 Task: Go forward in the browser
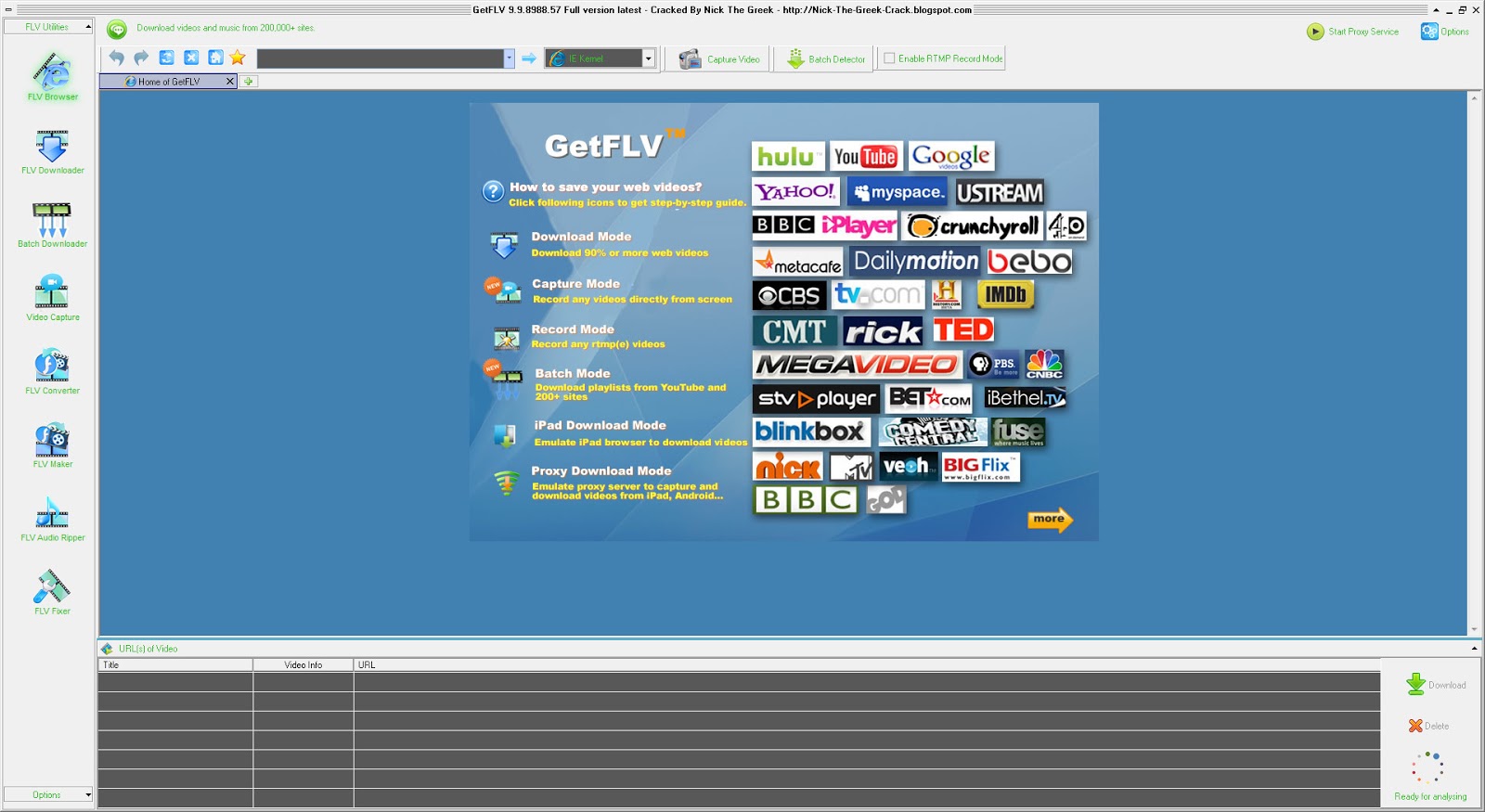tap(141, 58)
